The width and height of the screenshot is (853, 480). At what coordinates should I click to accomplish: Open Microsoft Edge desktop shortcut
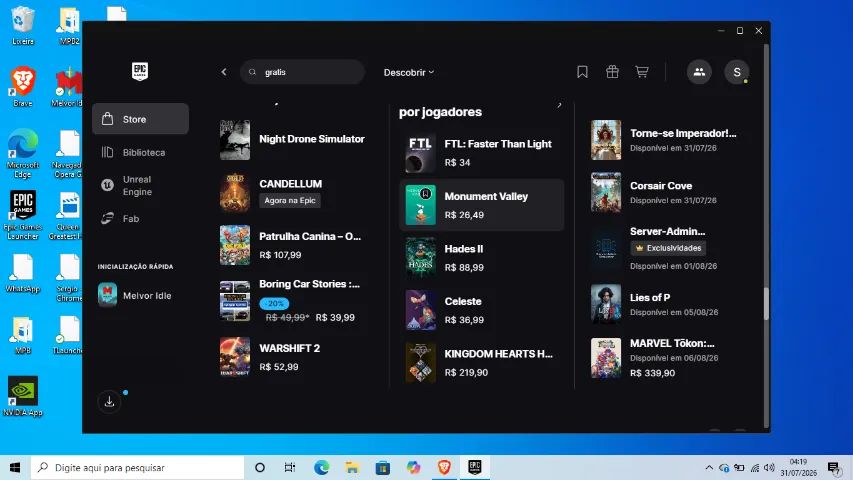click(22, 153)
